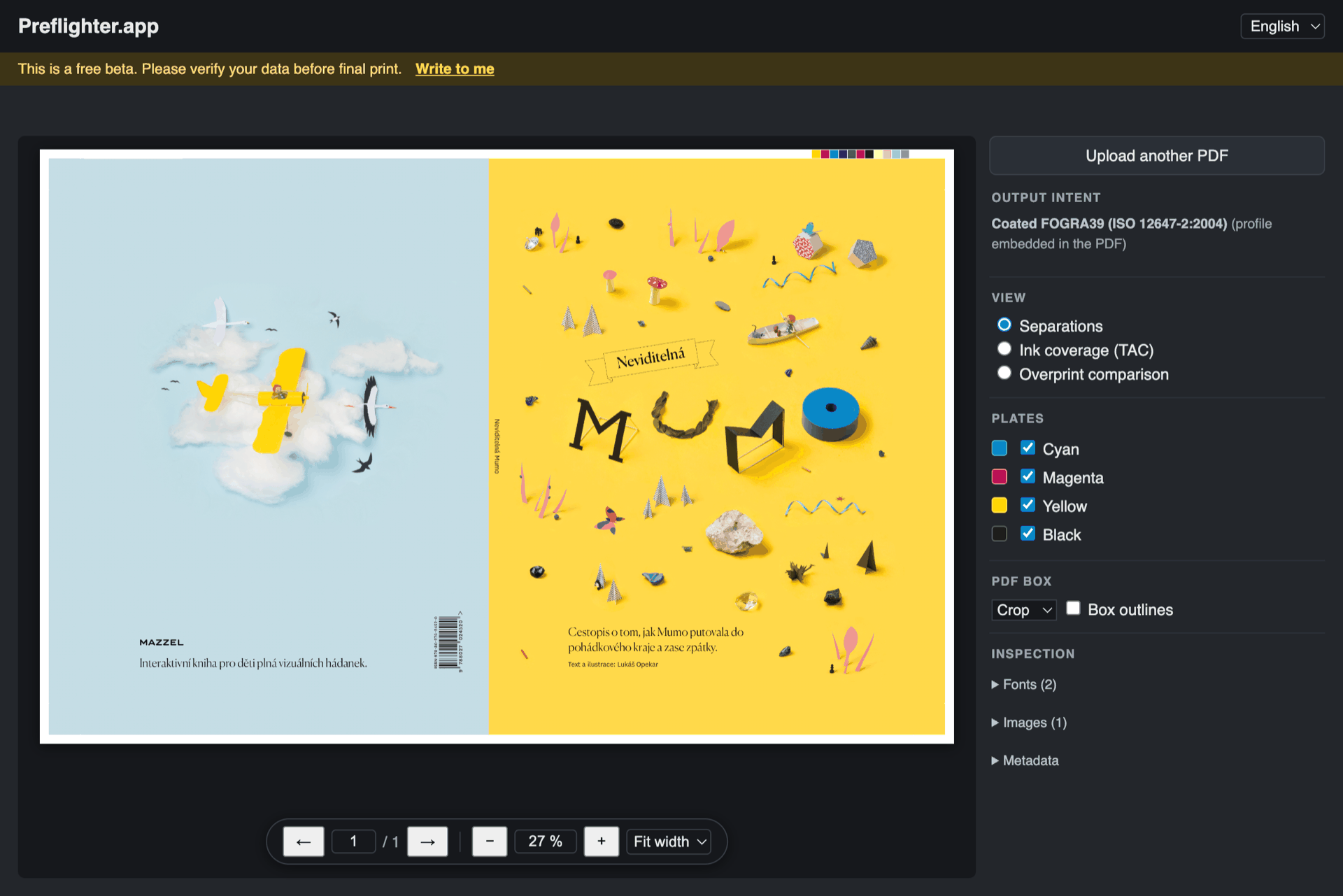Go to the next page arrow
This screenshot has width=1343, height=896.
click(x=427, y=841)
